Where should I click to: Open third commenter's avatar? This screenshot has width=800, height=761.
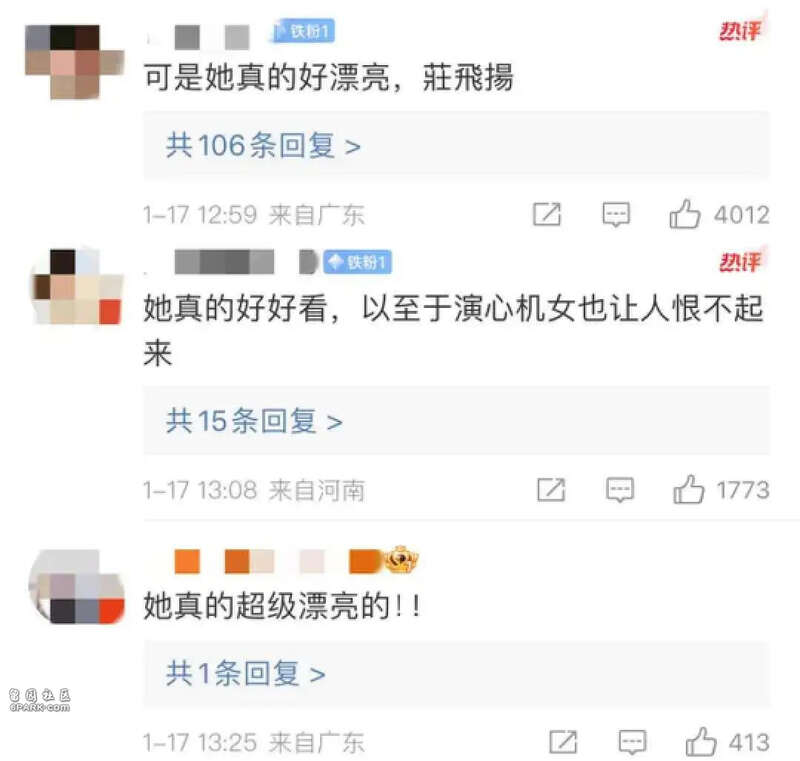[x=77, y=587]
